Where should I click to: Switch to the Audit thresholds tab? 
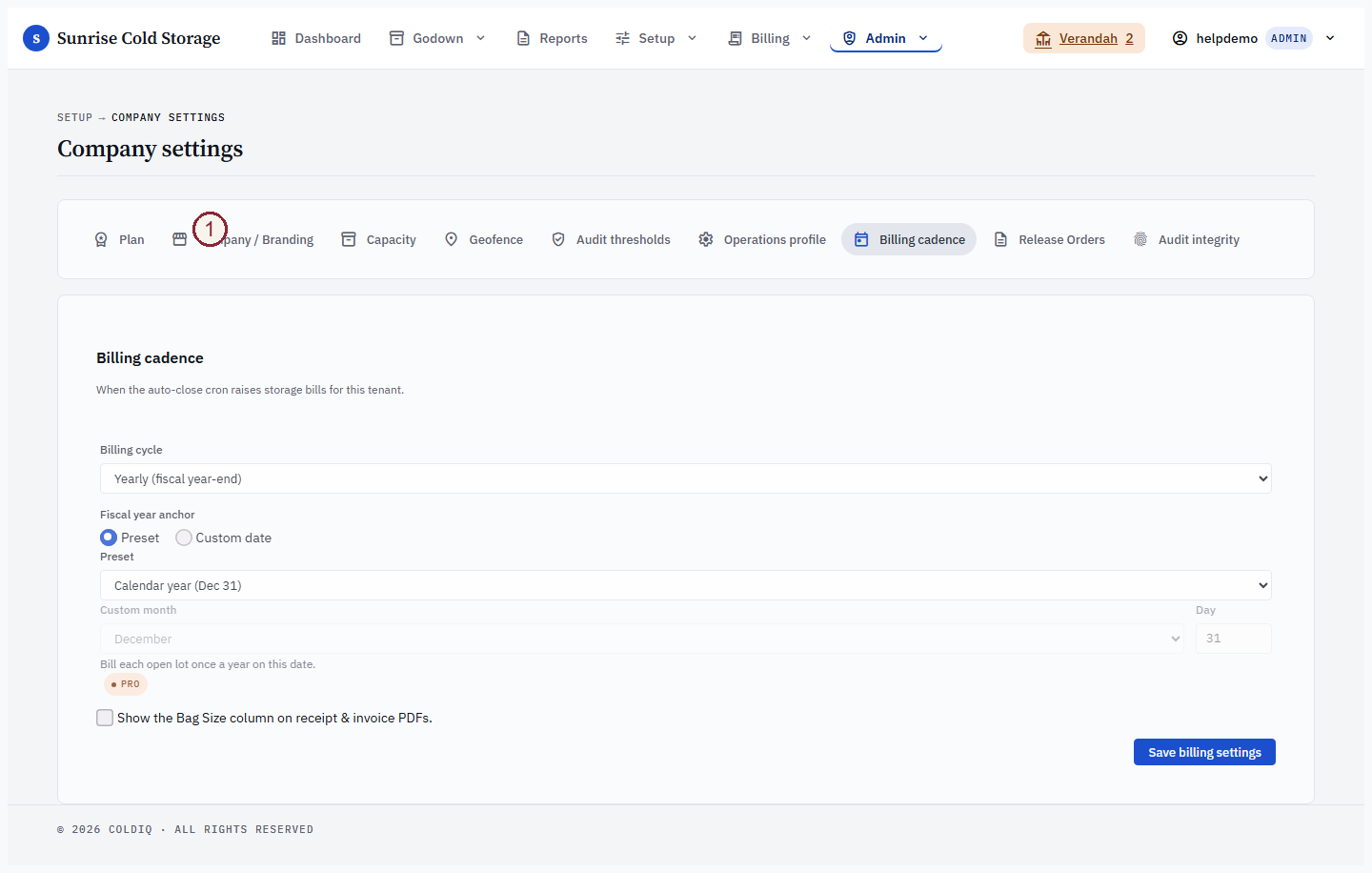[x=611, y=239]
